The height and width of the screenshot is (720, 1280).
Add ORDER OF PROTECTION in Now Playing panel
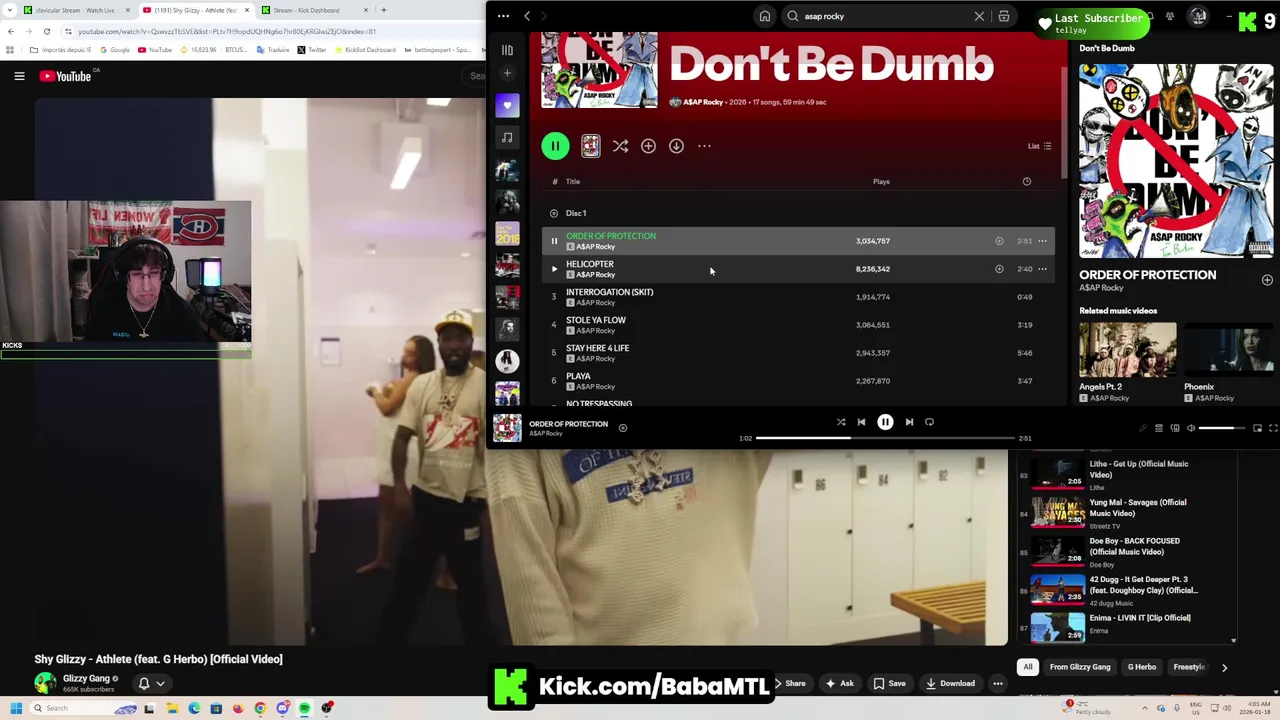point(1267,280)
